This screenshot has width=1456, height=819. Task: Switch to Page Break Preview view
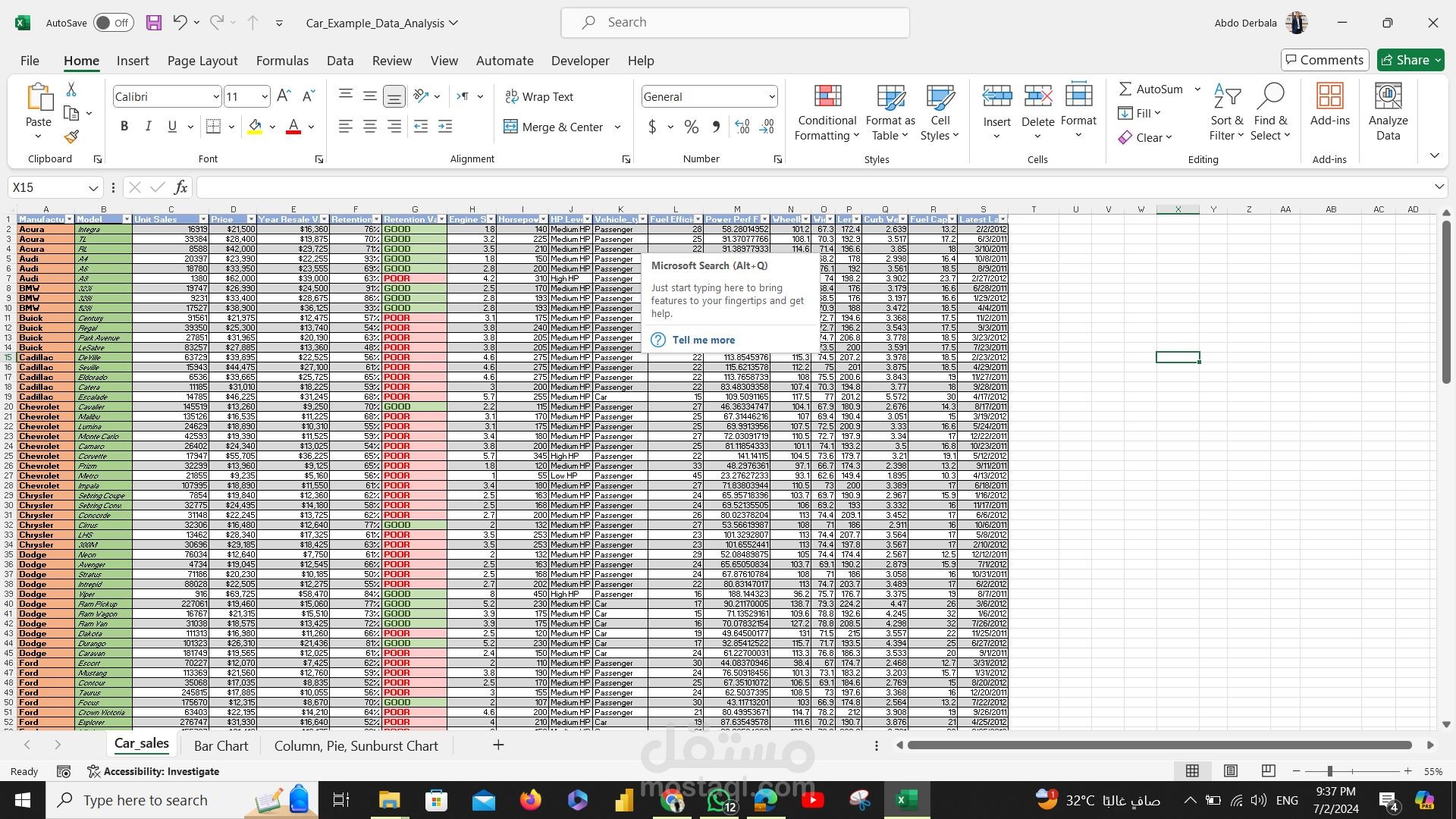(1268, 771)
